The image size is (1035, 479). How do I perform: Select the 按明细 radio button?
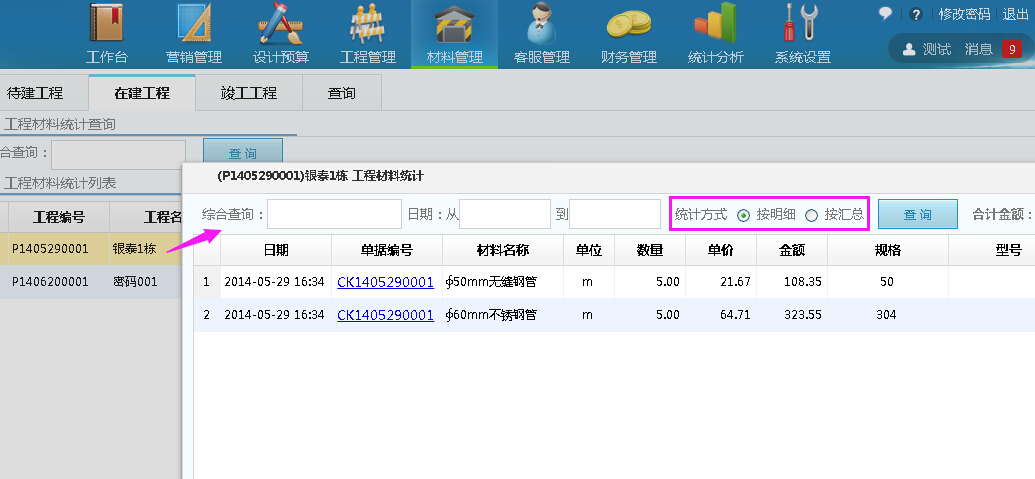coord(743,215)
